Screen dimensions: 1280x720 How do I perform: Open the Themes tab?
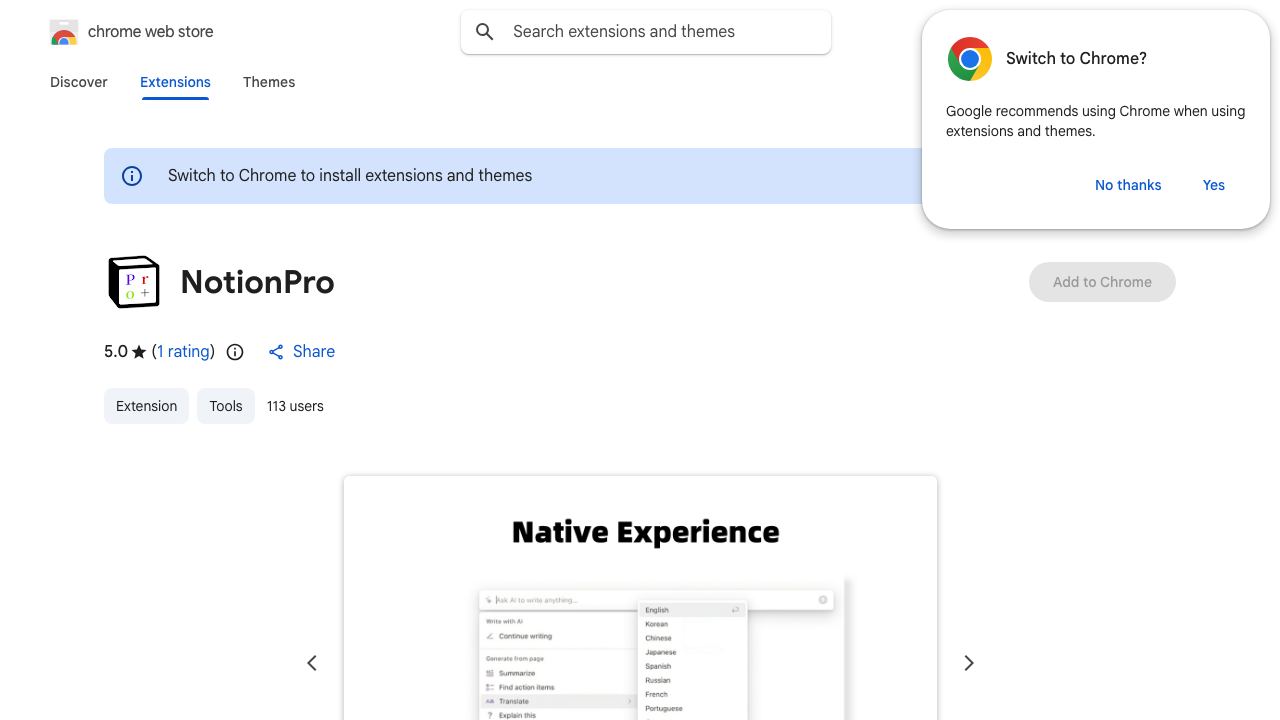coord(269,82)
